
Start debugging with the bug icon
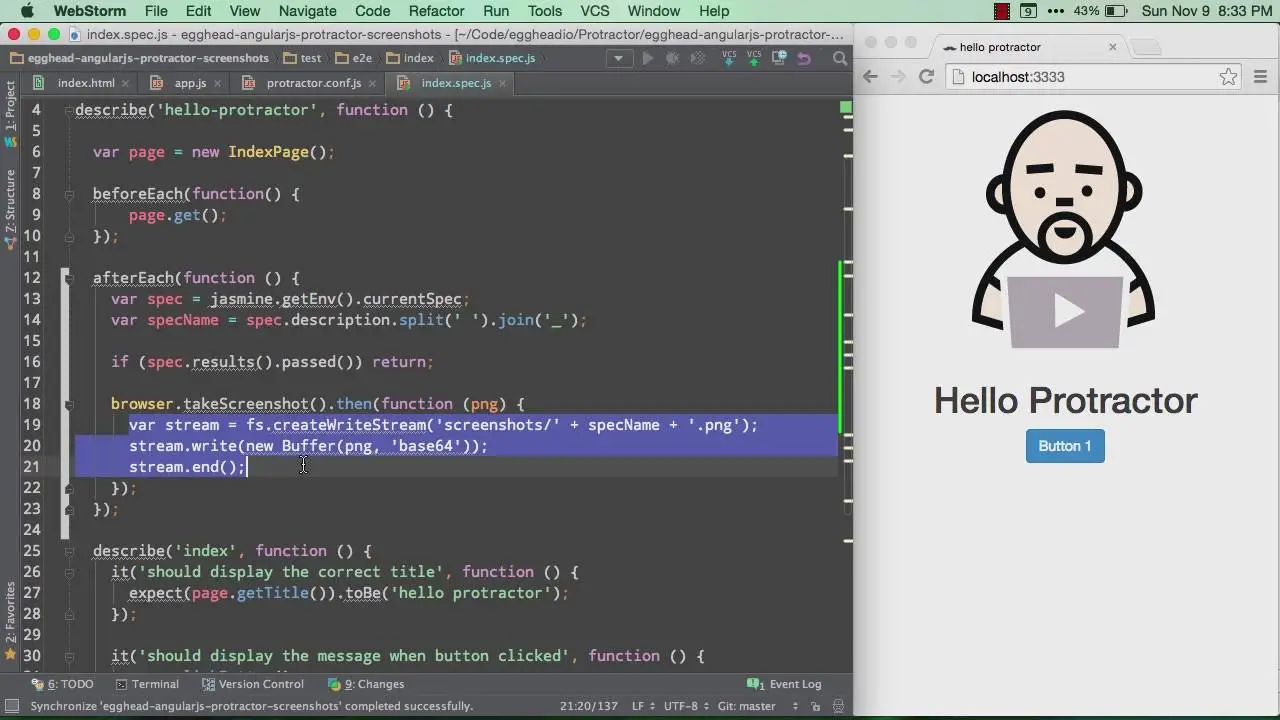tap(672, 58)
